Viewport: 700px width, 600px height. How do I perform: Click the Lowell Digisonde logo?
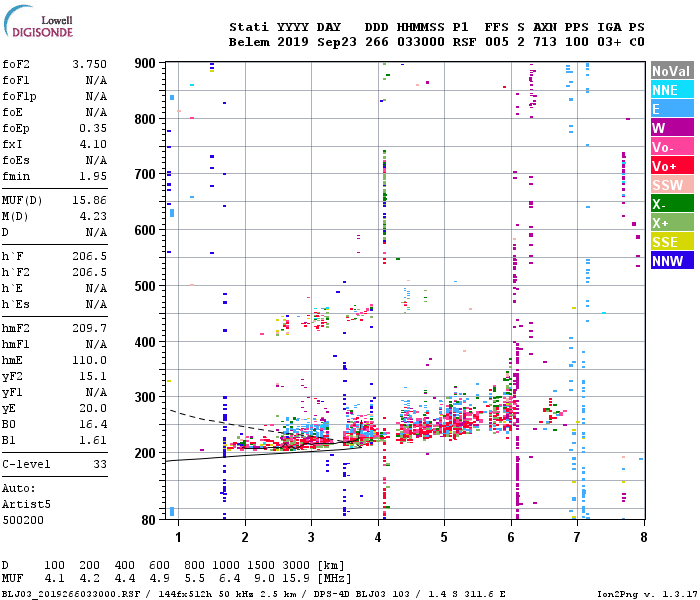[x=38, y=21]
